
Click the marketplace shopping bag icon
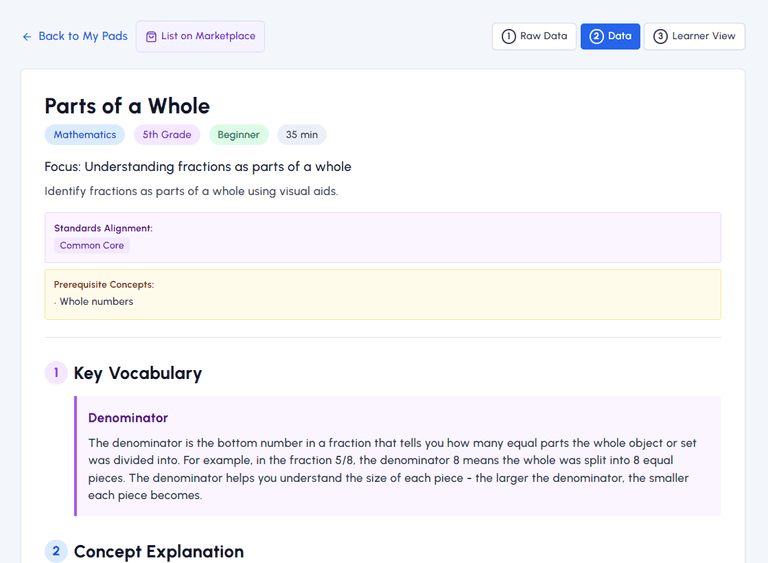point(151,36)
